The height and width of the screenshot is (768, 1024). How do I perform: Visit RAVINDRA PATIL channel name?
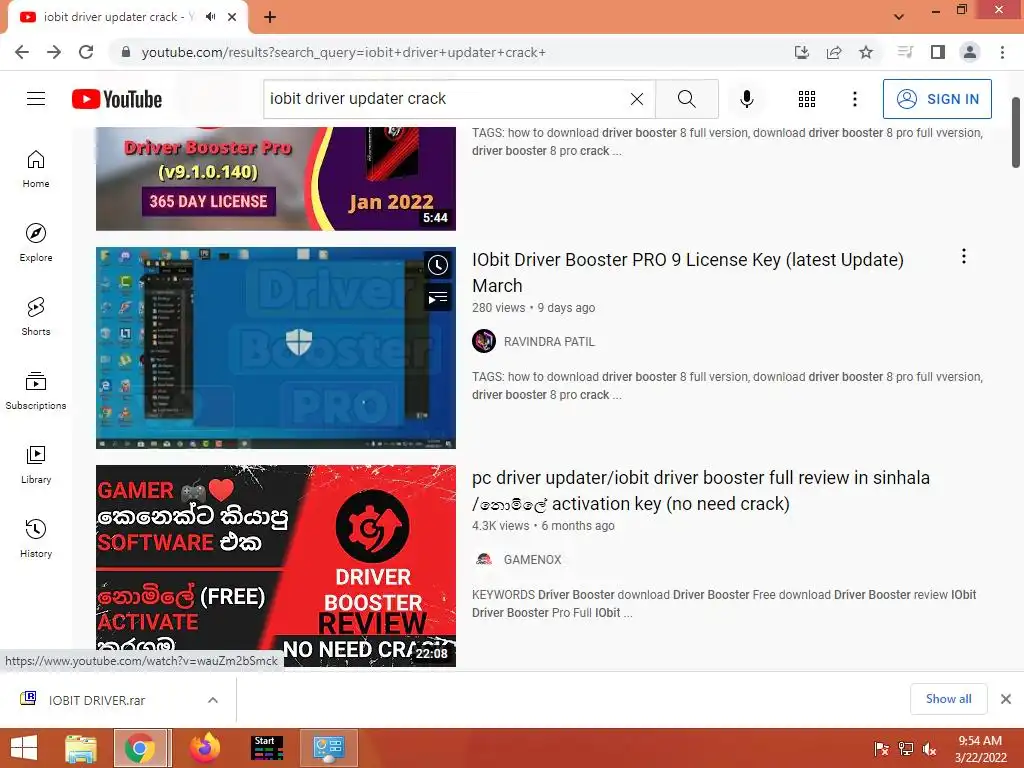pyautogui.click(x=549, y=342)
